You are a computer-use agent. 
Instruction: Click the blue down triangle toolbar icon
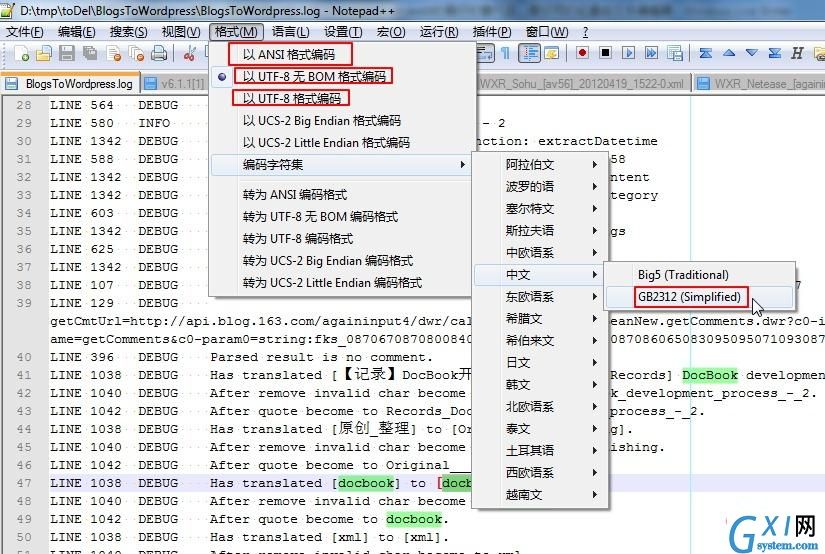pos(752,53)
